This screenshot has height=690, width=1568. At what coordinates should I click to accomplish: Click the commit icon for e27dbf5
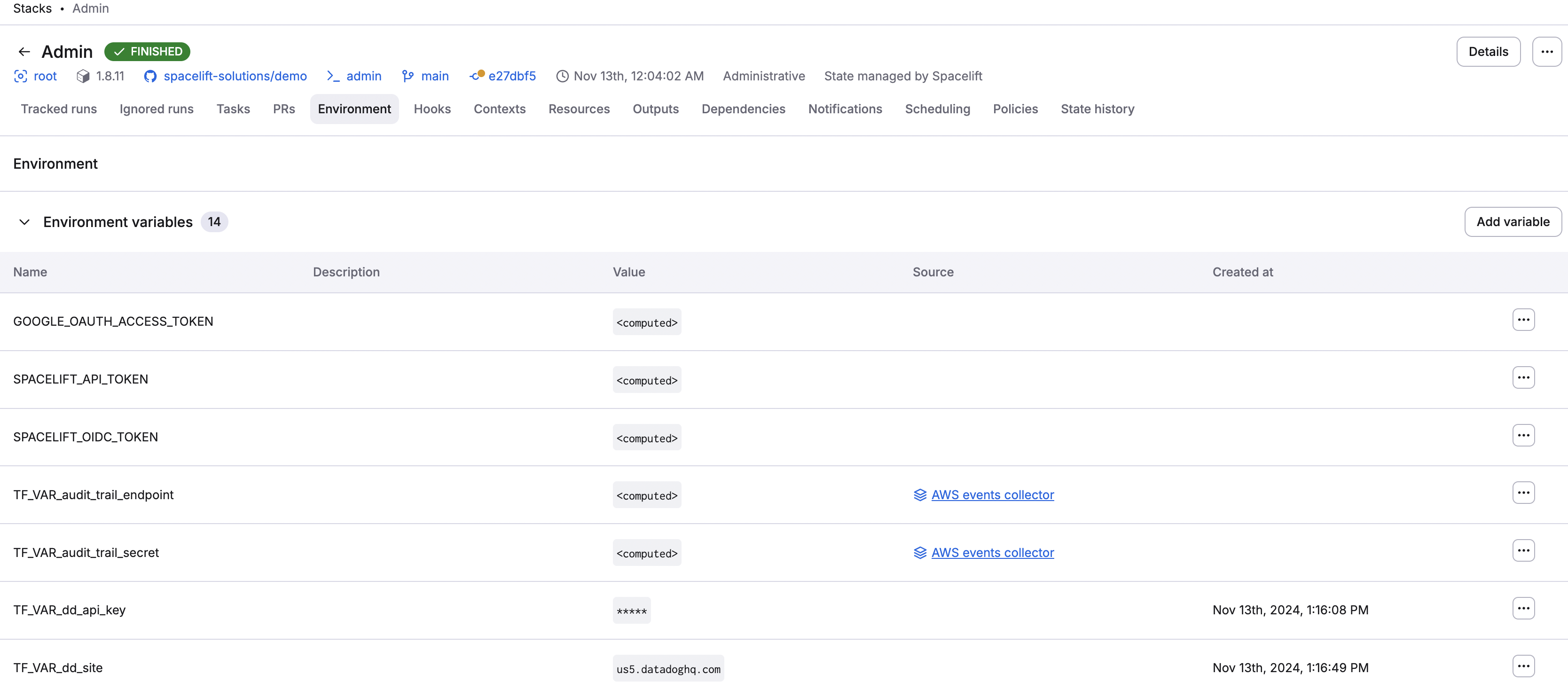(x=476, y=76)
